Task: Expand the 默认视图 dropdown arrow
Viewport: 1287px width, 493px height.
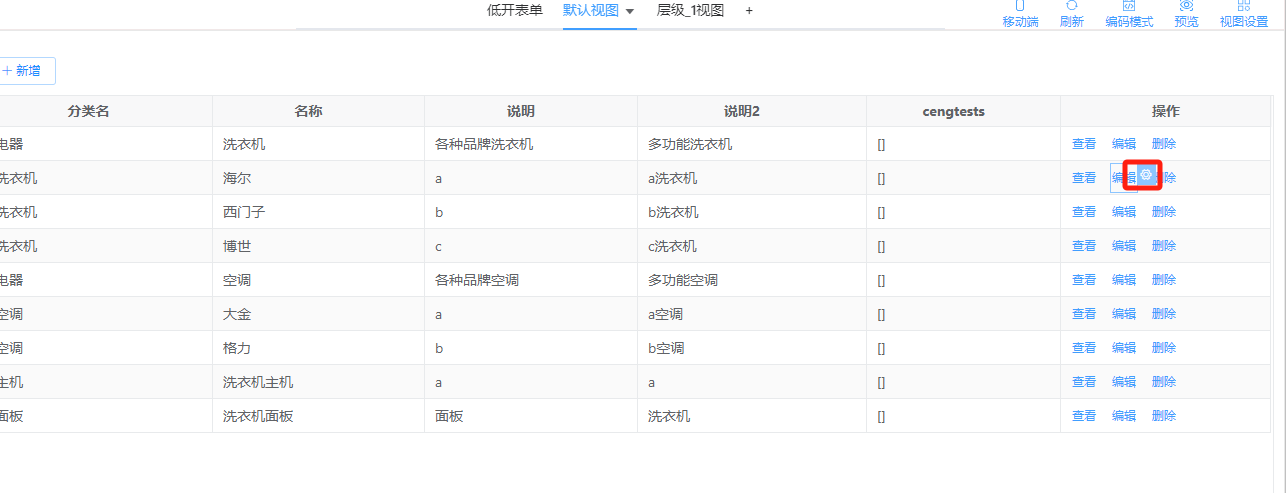Action: click(630, 11)
